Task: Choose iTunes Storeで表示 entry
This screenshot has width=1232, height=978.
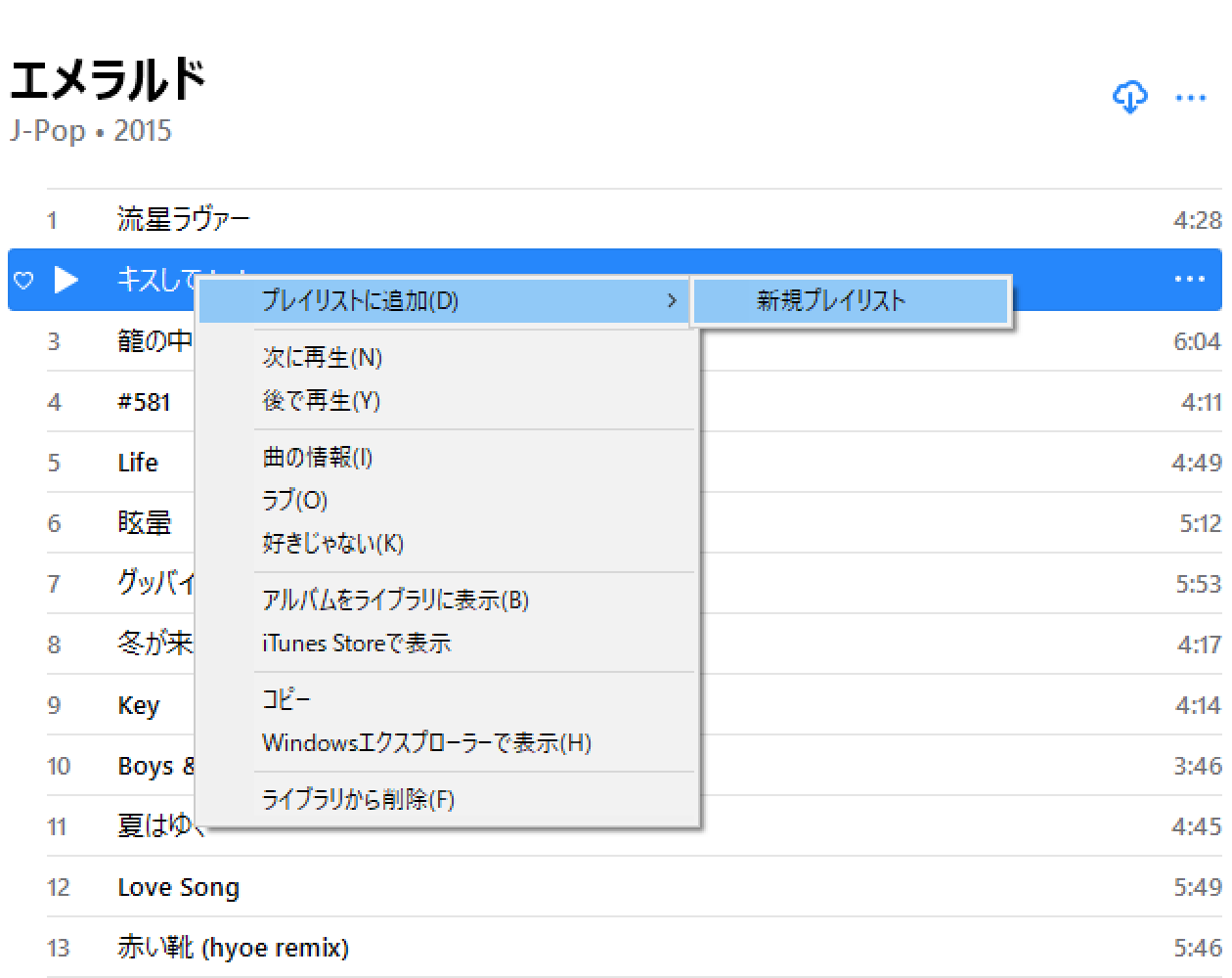Action: (x=356, y=644)
